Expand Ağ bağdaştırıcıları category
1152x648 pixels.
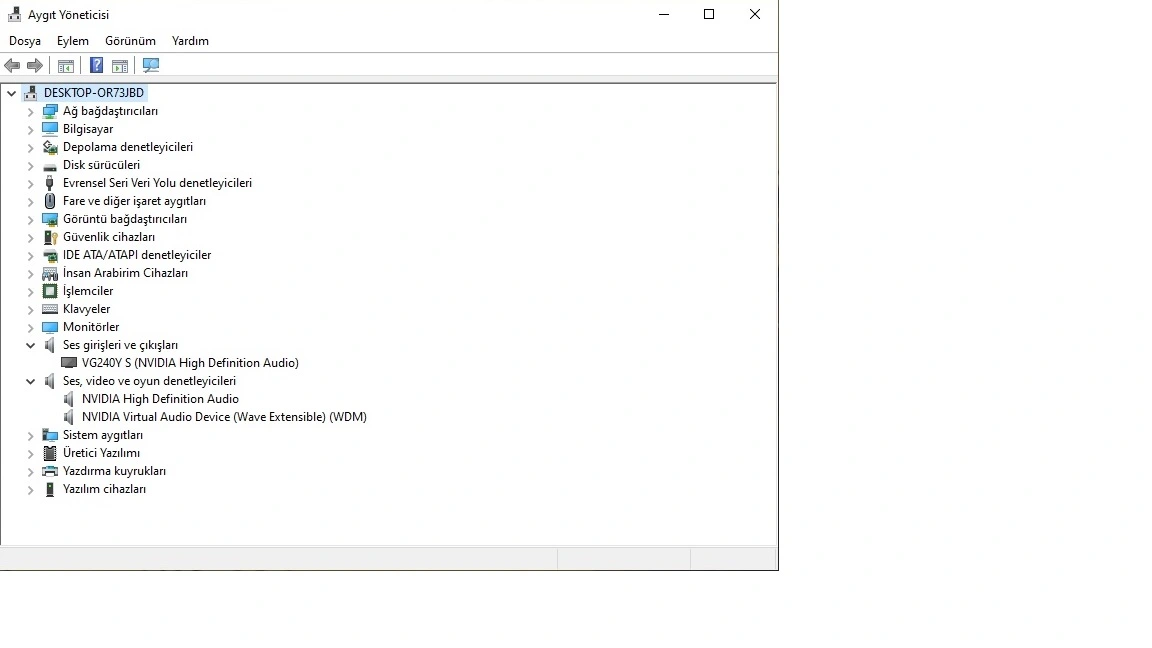pos(30,112)
